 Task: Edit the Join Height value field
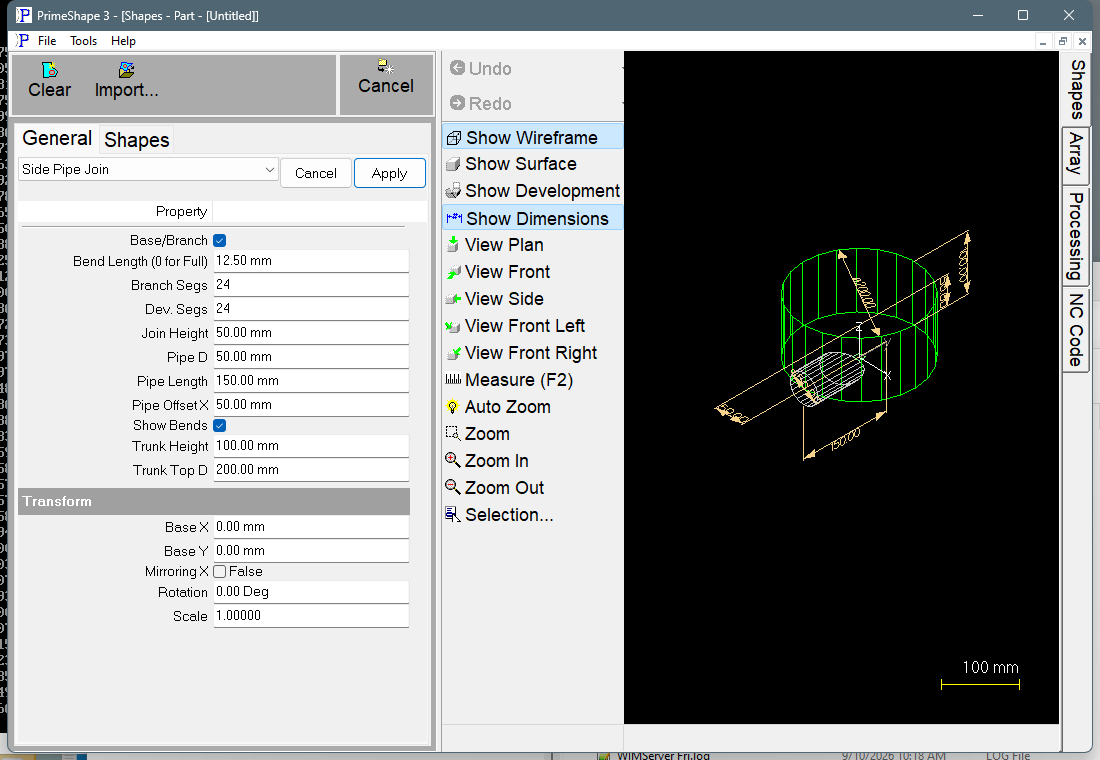311,333
